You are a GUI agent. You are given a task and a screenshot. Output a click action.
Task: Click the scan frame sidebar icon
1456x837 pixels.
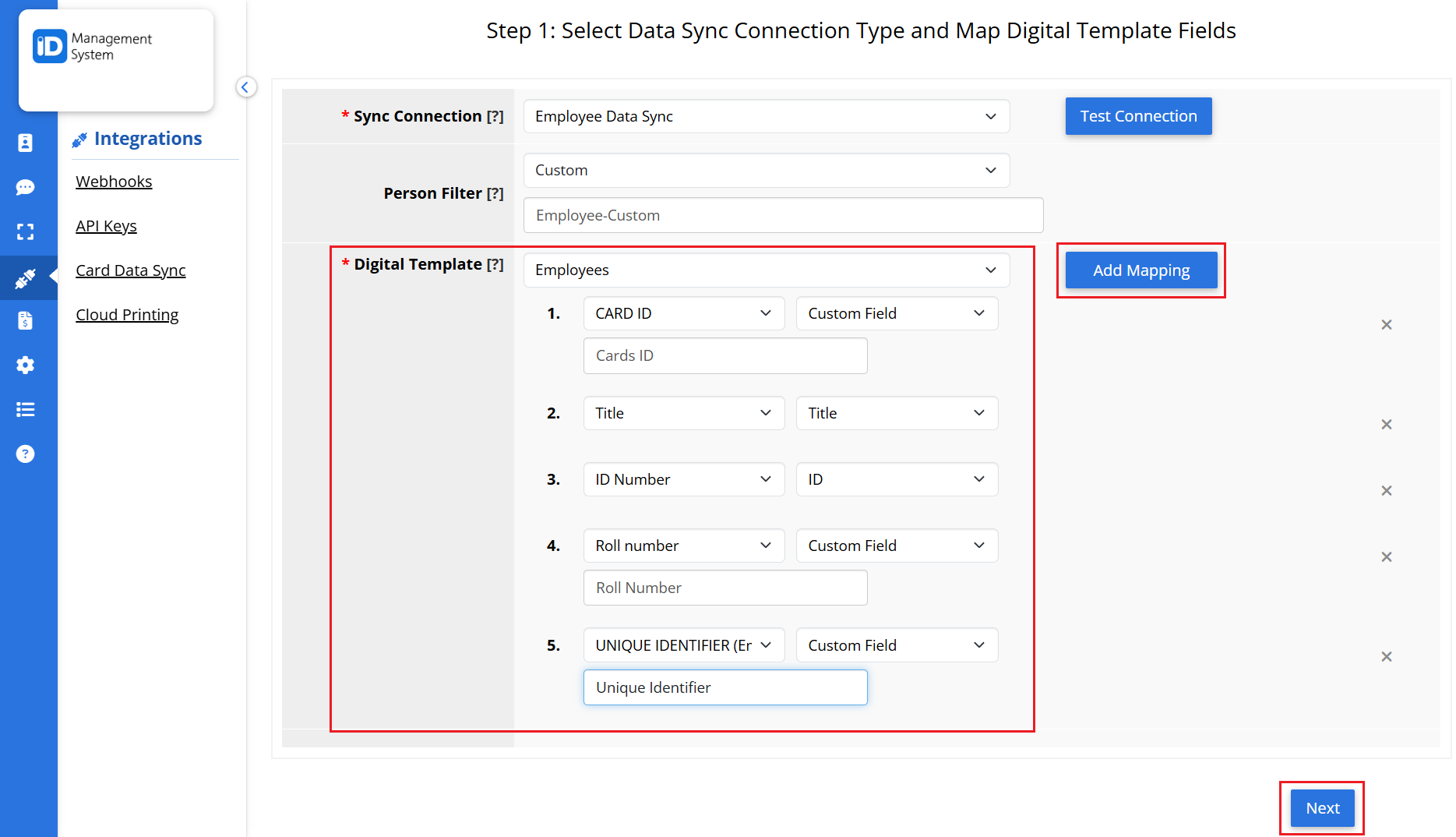[25, 231]
